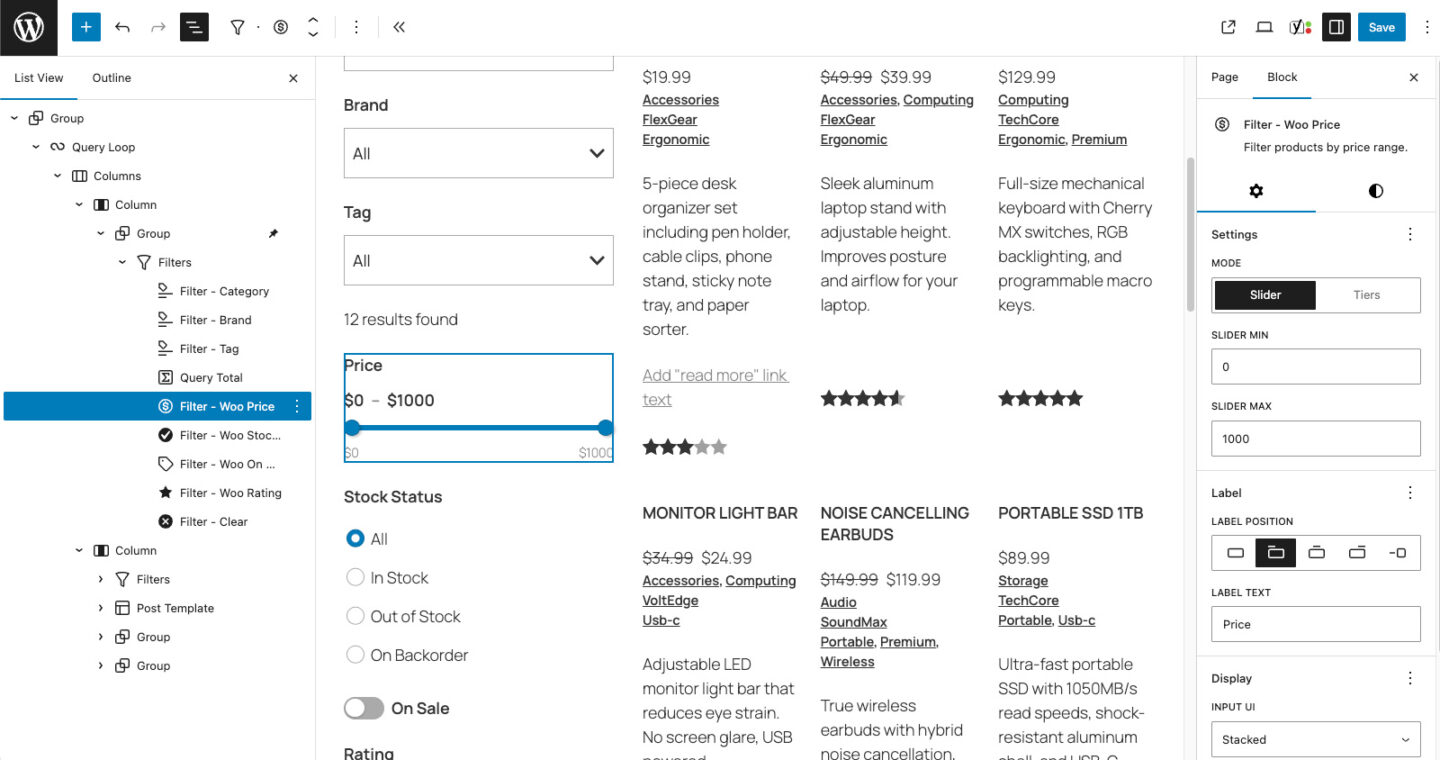Select the Out of Stock radio button

pos(355,616)
